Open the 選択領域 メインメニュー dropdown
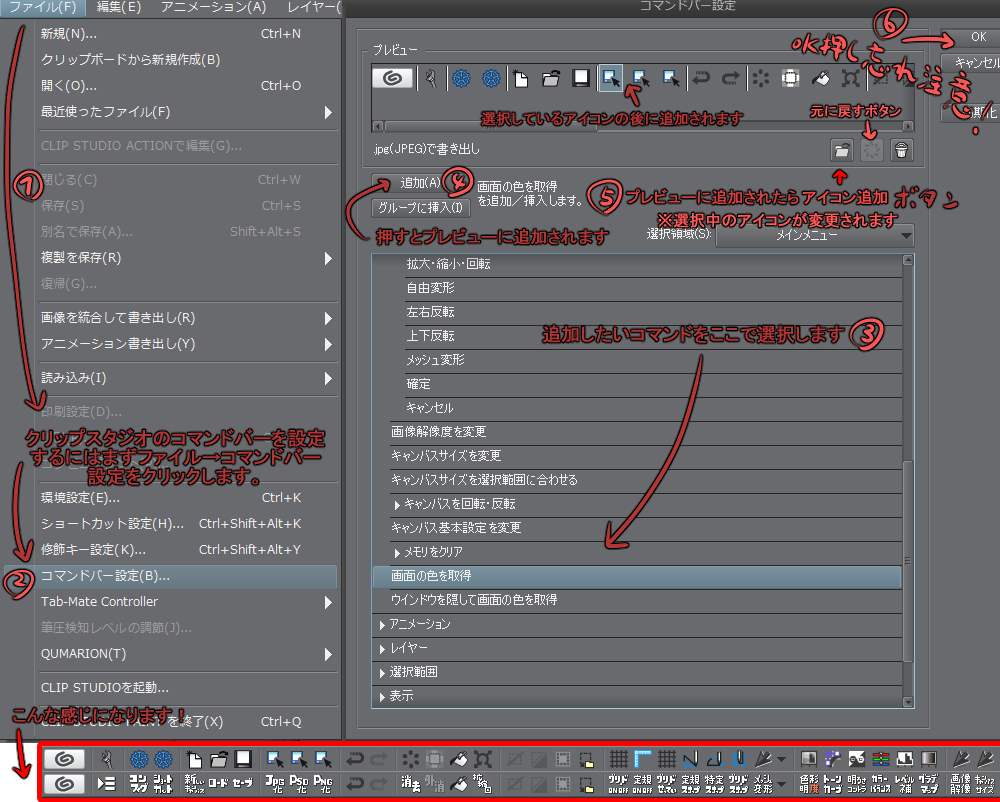Image resolution: width=1000 pixels, height=802 pixels. (814, 235)
